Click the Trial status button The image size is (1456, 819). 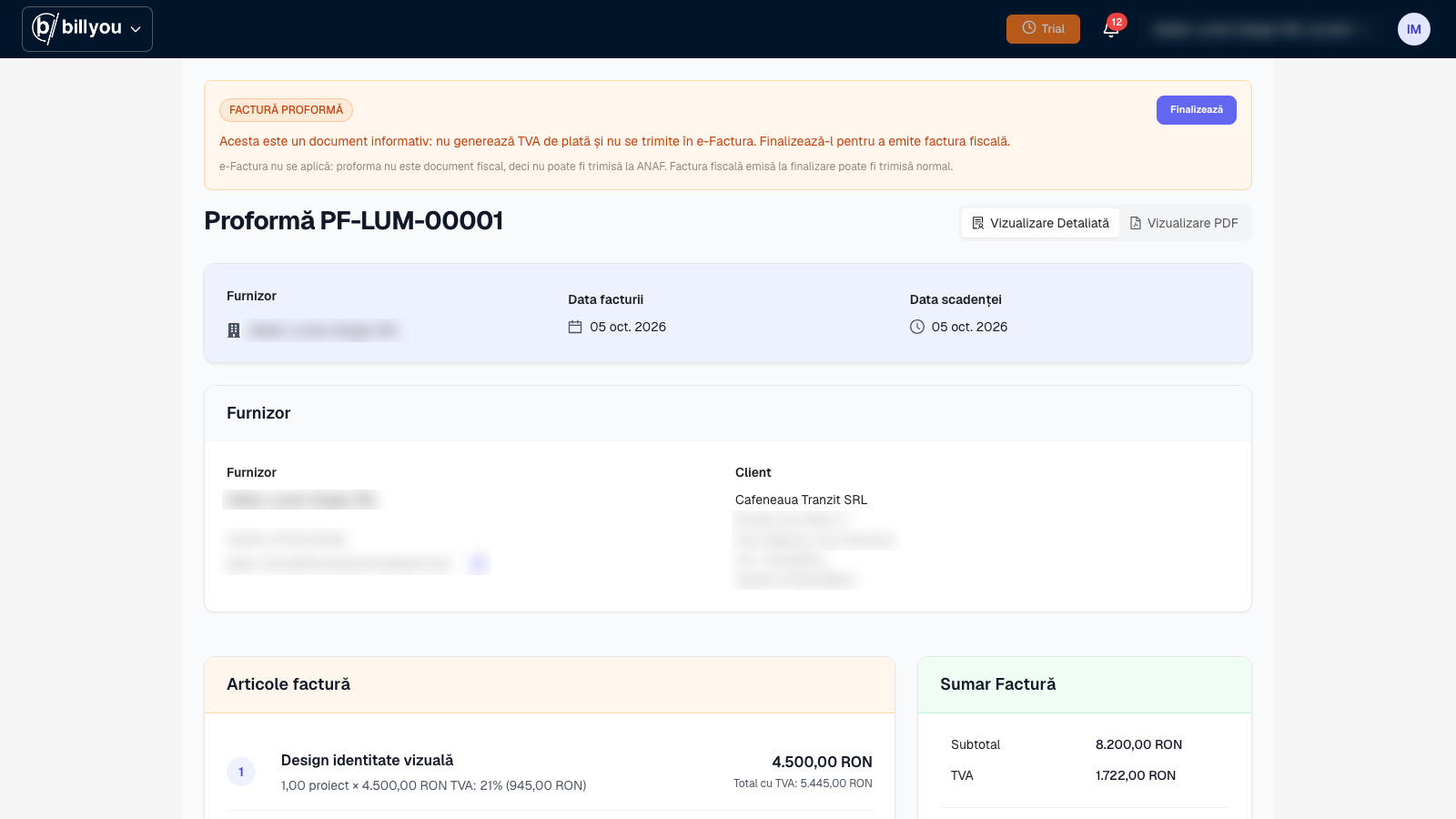pyautogui.click(x=1043, y=29)
